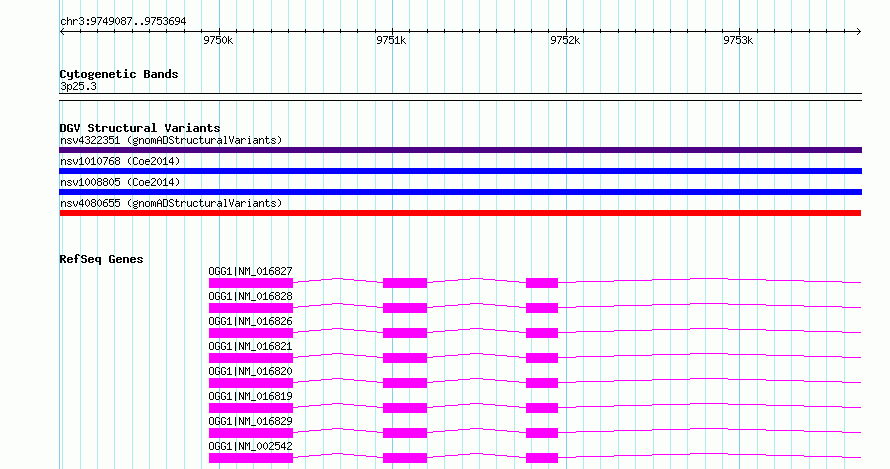Image resolution: width=890 pixels, height=469 pixels.
Task: Click the chr3:9749087..9753694 region label
Action: [x=123, y=22]
